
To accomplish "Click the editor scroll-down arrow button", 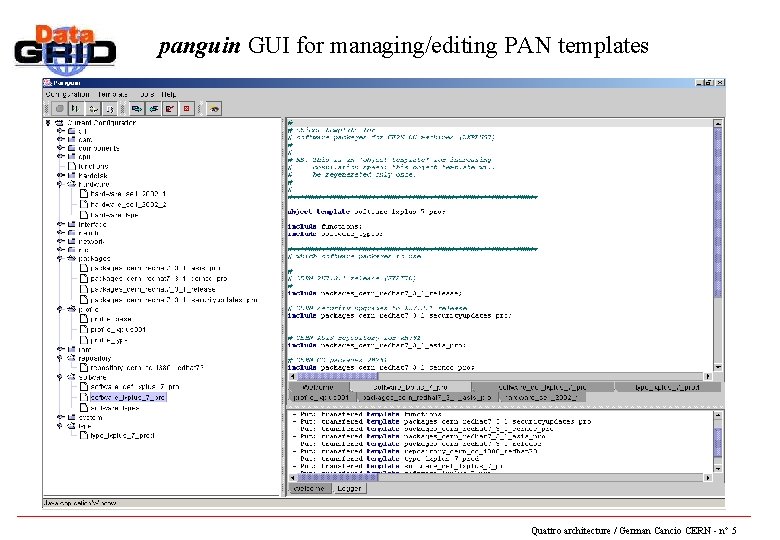I will click(718, 367).
